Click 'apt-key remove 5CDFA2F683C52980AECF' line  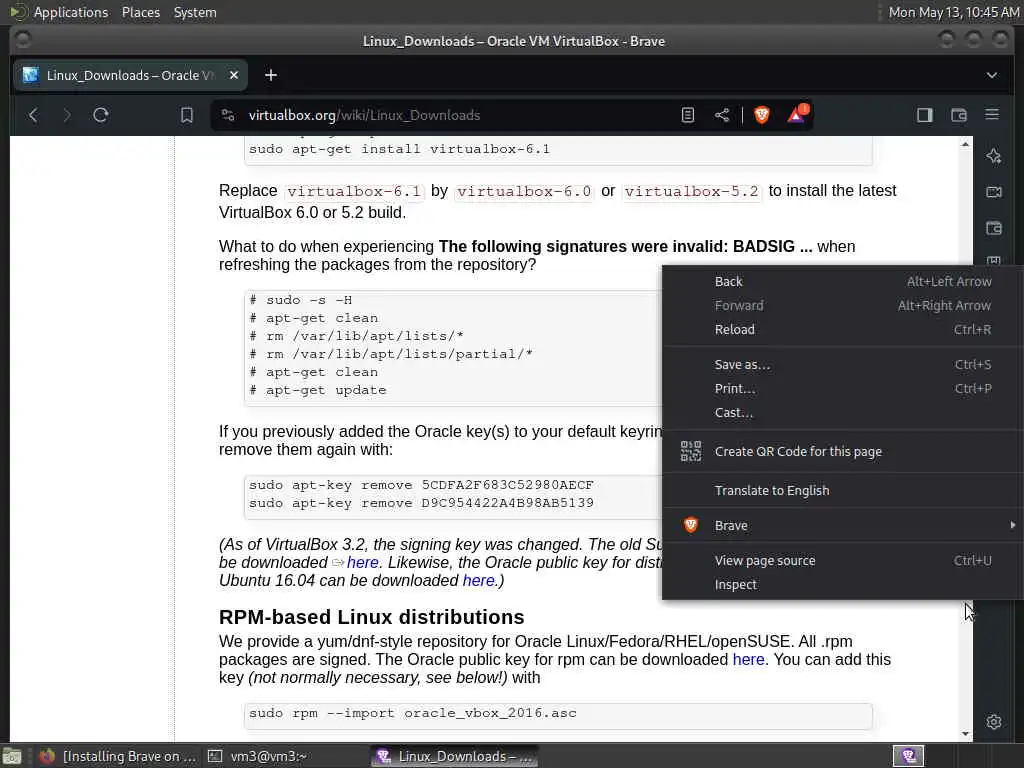tap(421, 485)
